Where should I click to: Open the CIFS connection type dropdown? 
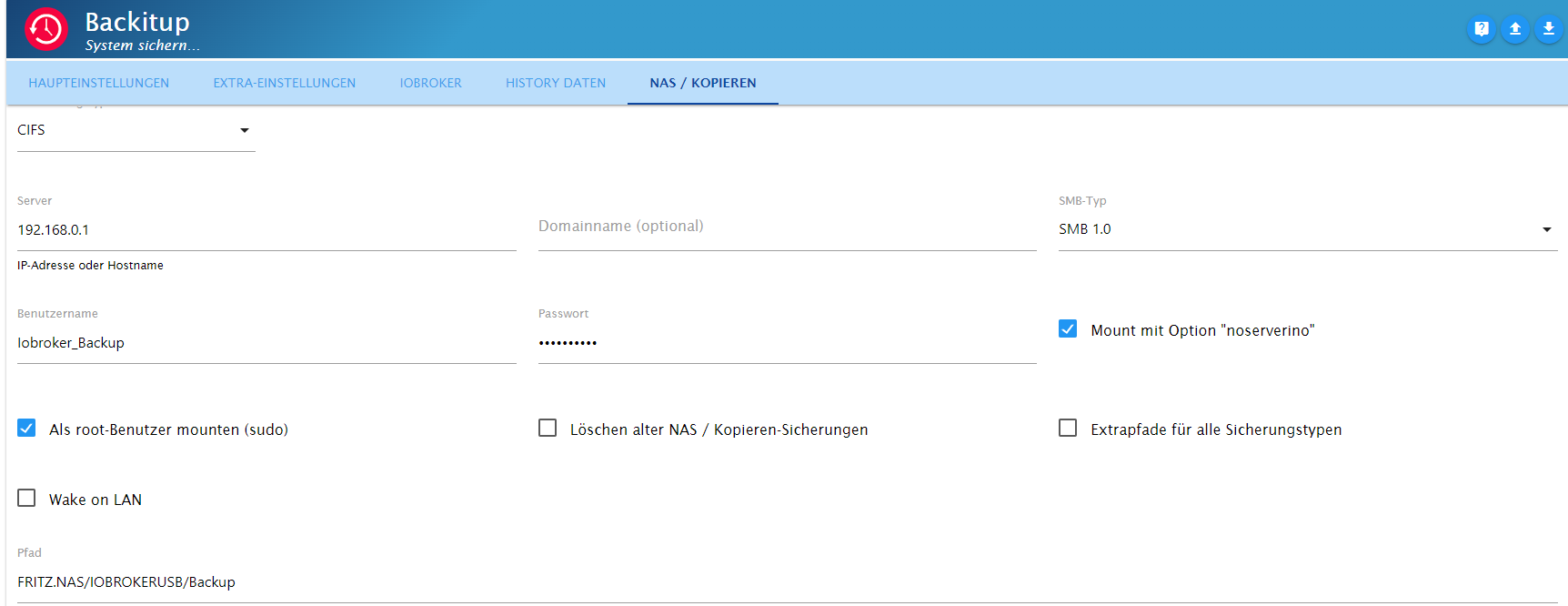coord(136,130)
